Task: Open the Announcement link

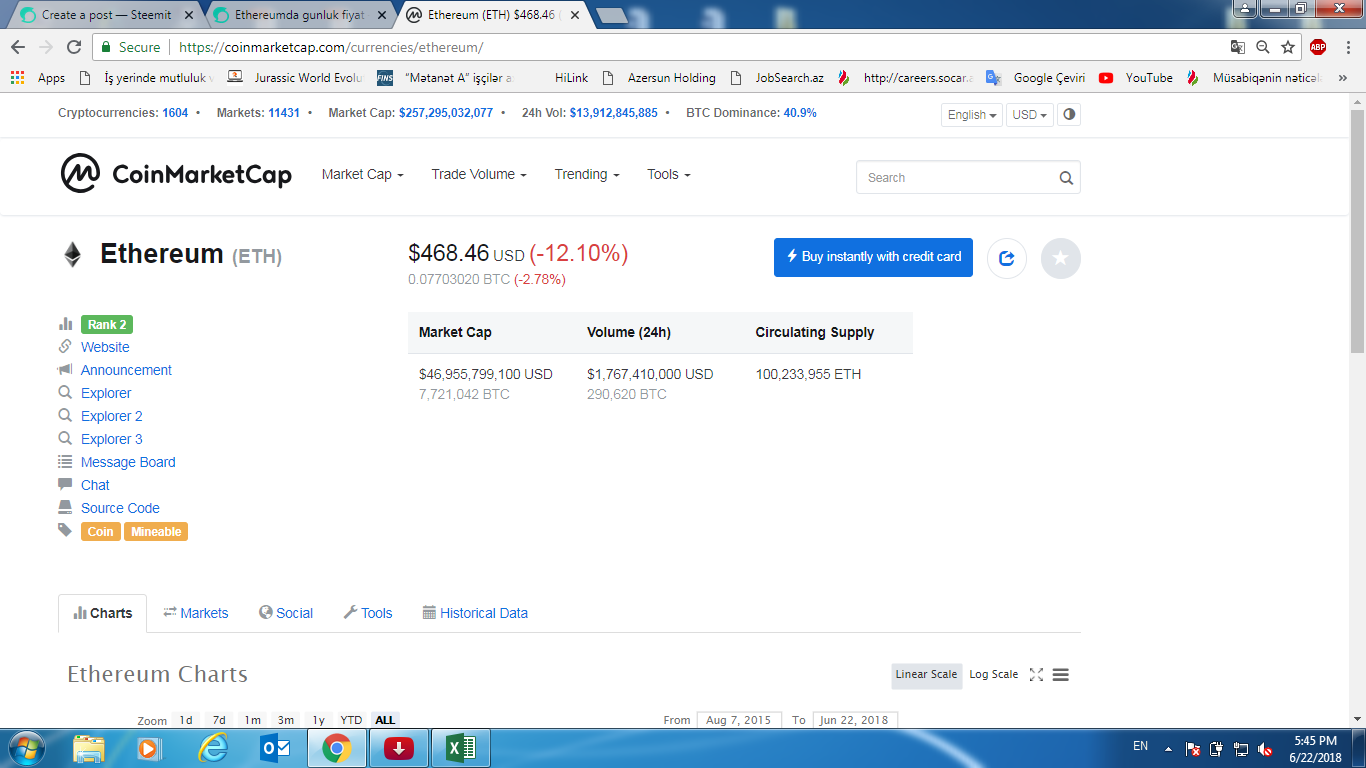Action: point(126,370)
